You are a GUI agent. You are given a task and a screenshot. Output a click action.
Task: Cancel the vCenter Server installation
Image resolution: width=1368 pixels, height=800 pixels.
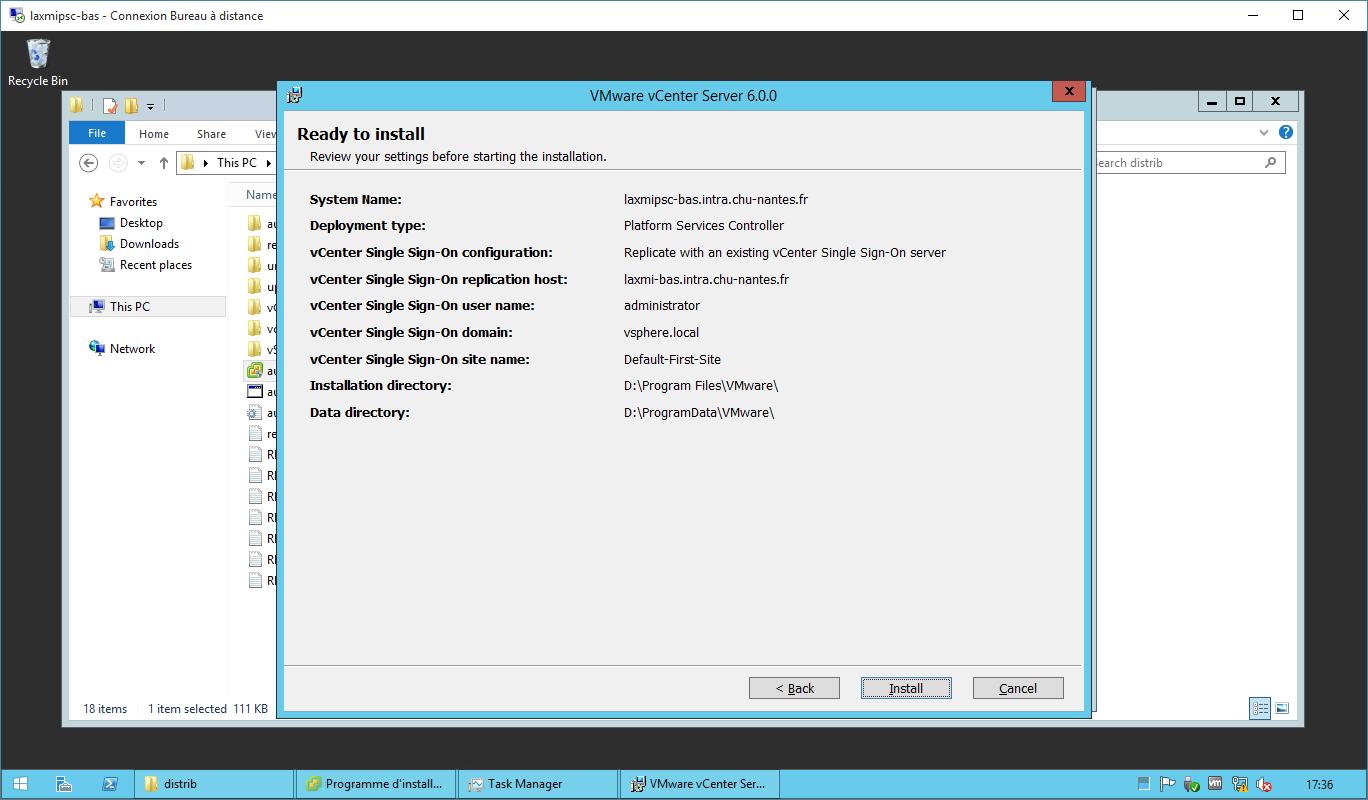[1017, 688]
